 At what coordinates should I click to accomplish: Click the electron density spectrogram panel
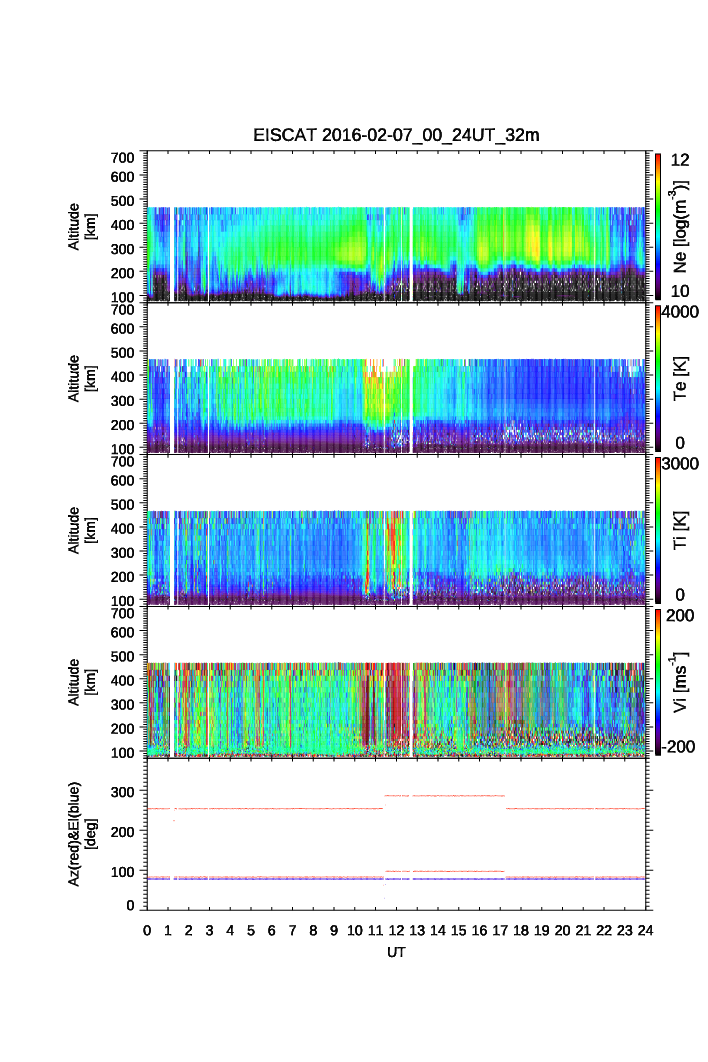click(x=396, y=226)
